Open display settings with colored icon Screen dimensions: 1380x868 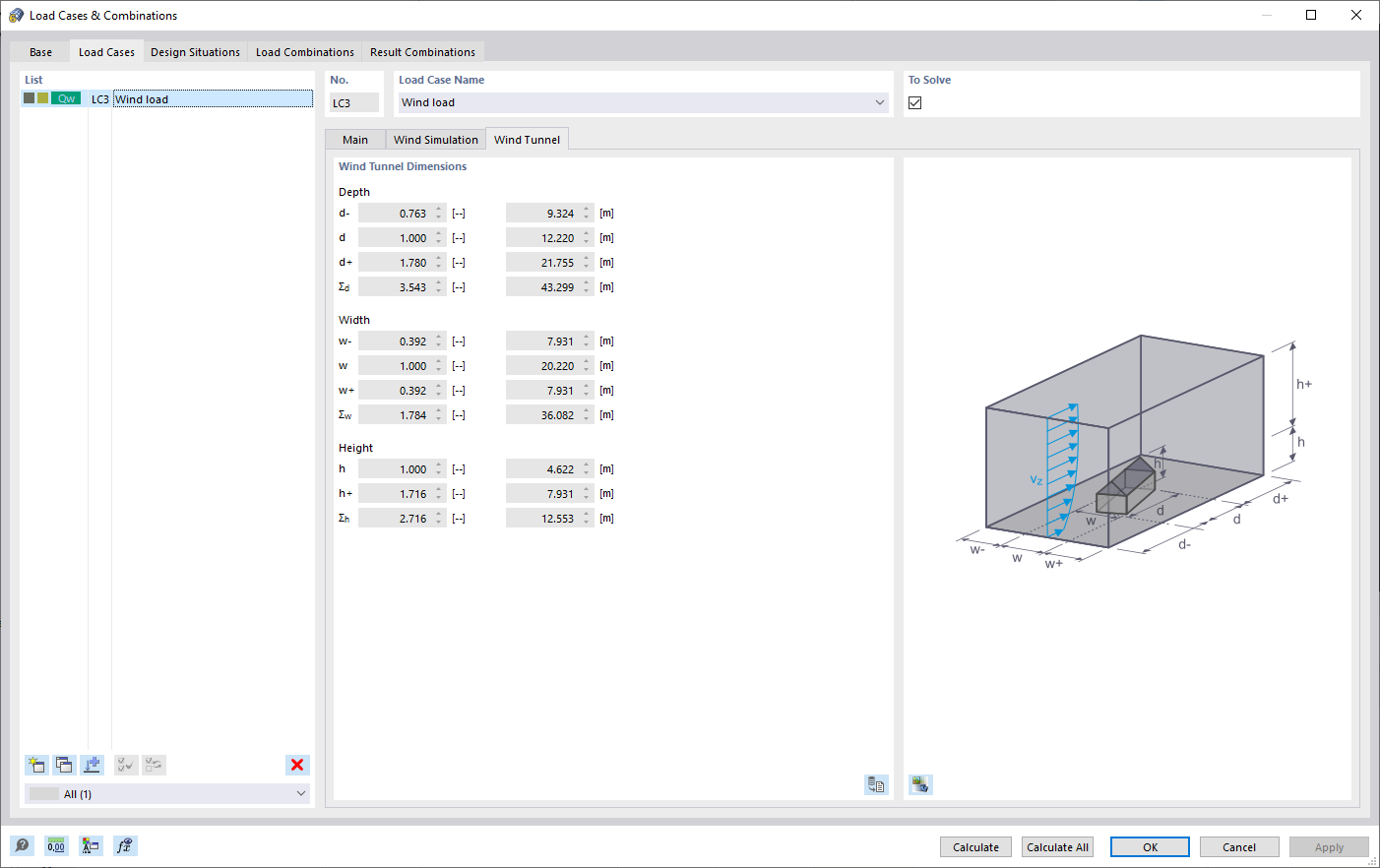[91, 845]
